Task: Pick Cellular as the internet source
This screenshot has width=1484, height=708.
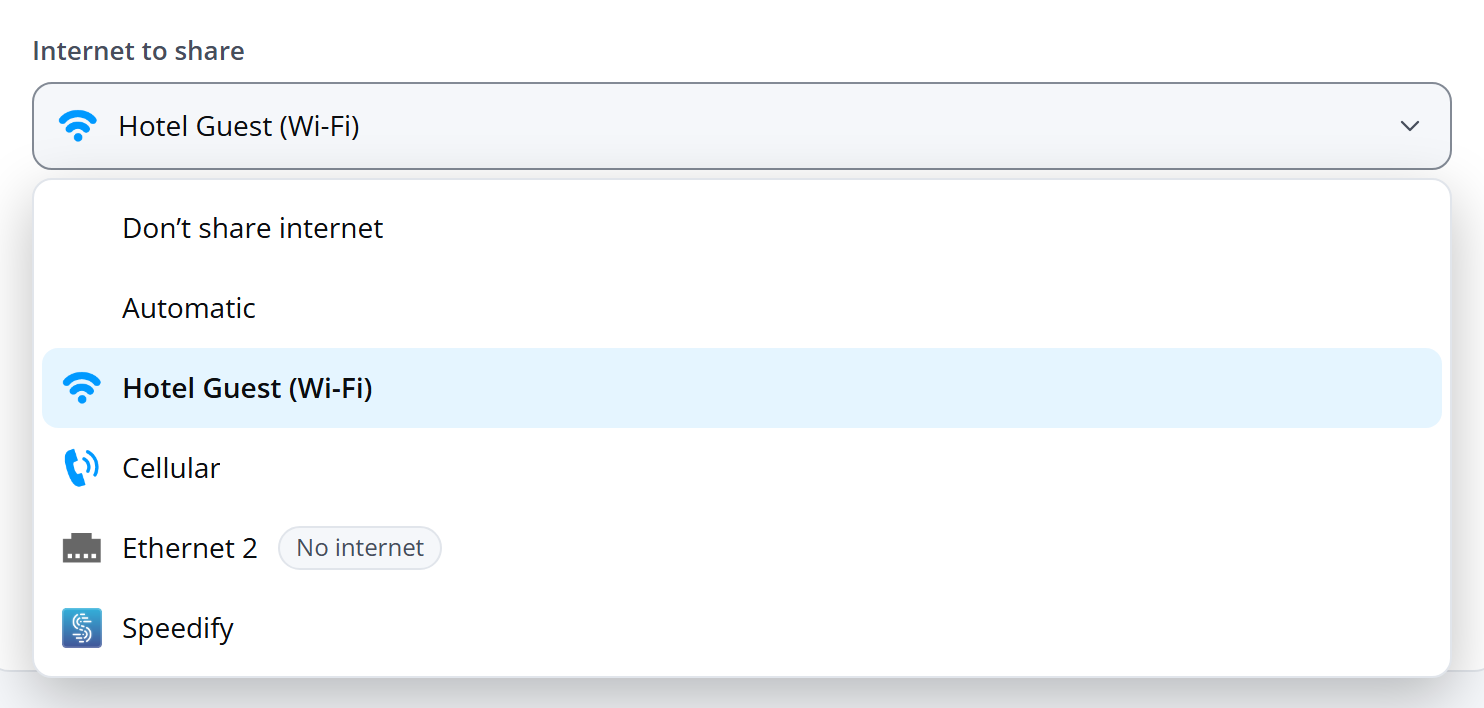Action: (x=742, y=468)
